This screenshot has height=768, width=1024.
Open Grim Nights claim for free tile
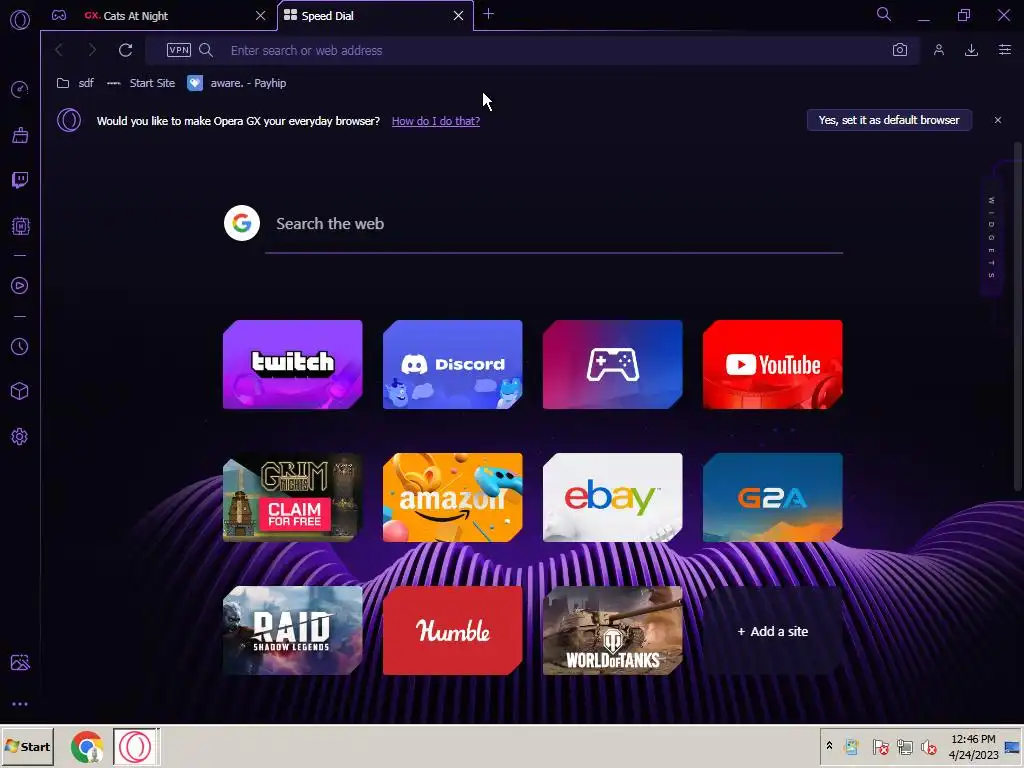[x=293, y=498]
